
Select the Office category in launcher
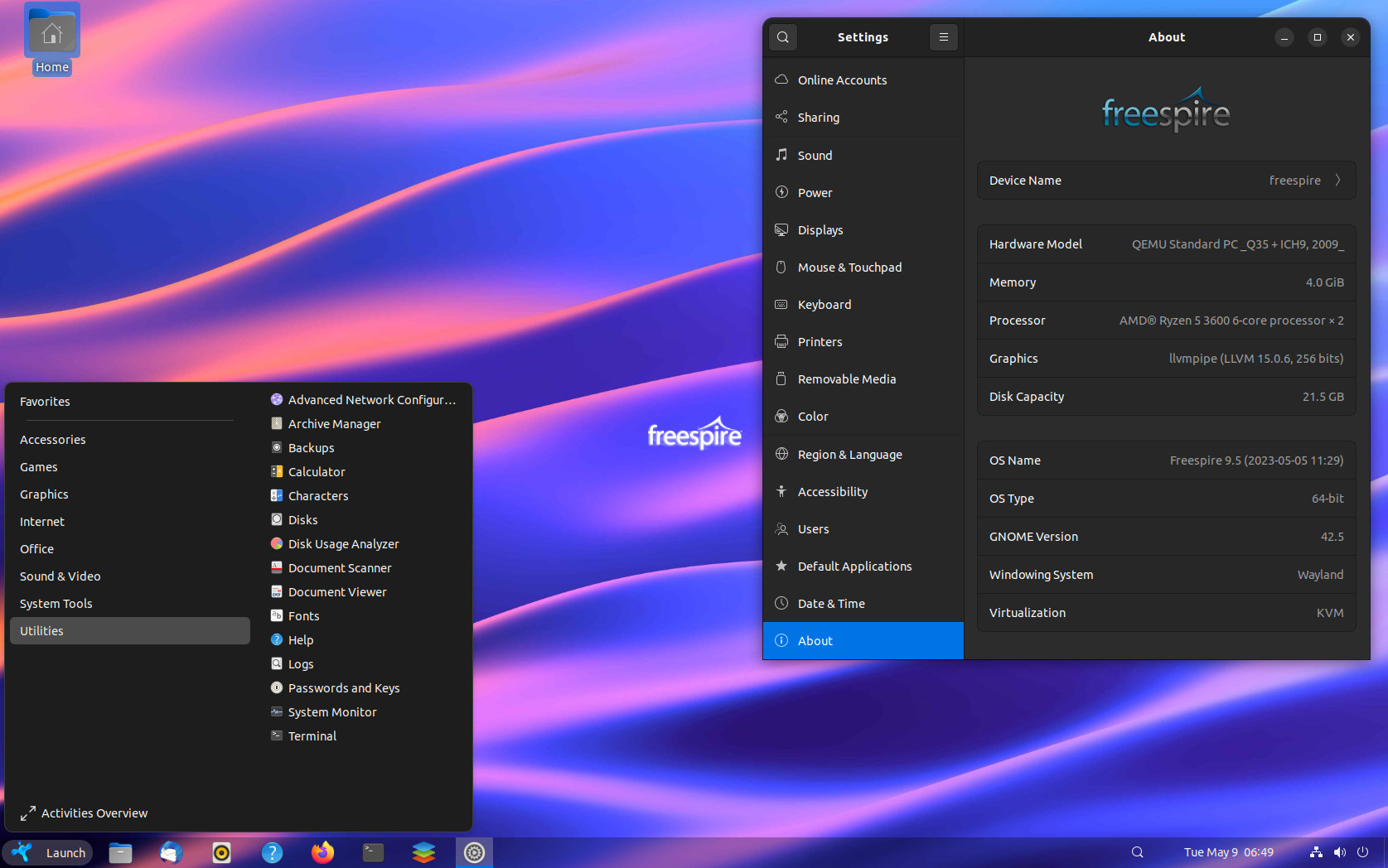click(130, 549)
